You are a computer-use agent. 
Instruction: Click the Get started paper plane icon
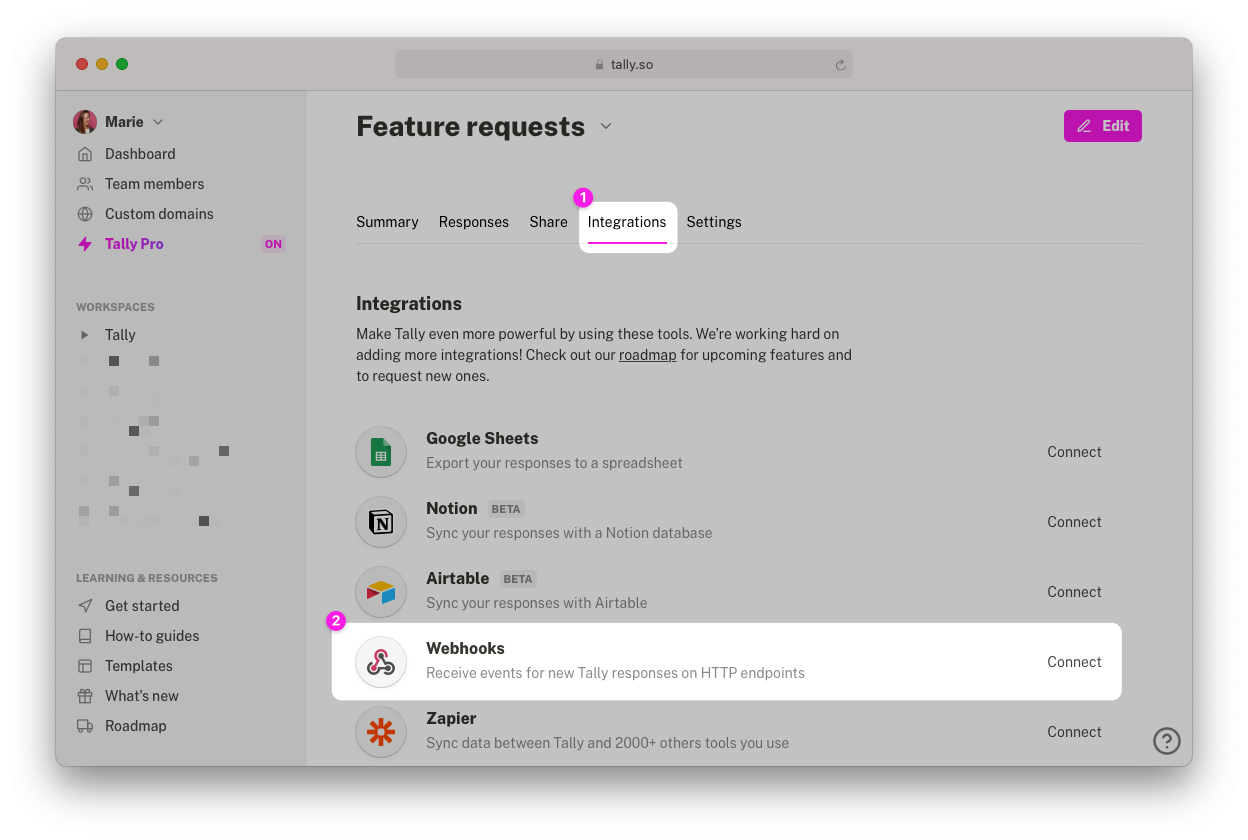[x=85, y=606]
